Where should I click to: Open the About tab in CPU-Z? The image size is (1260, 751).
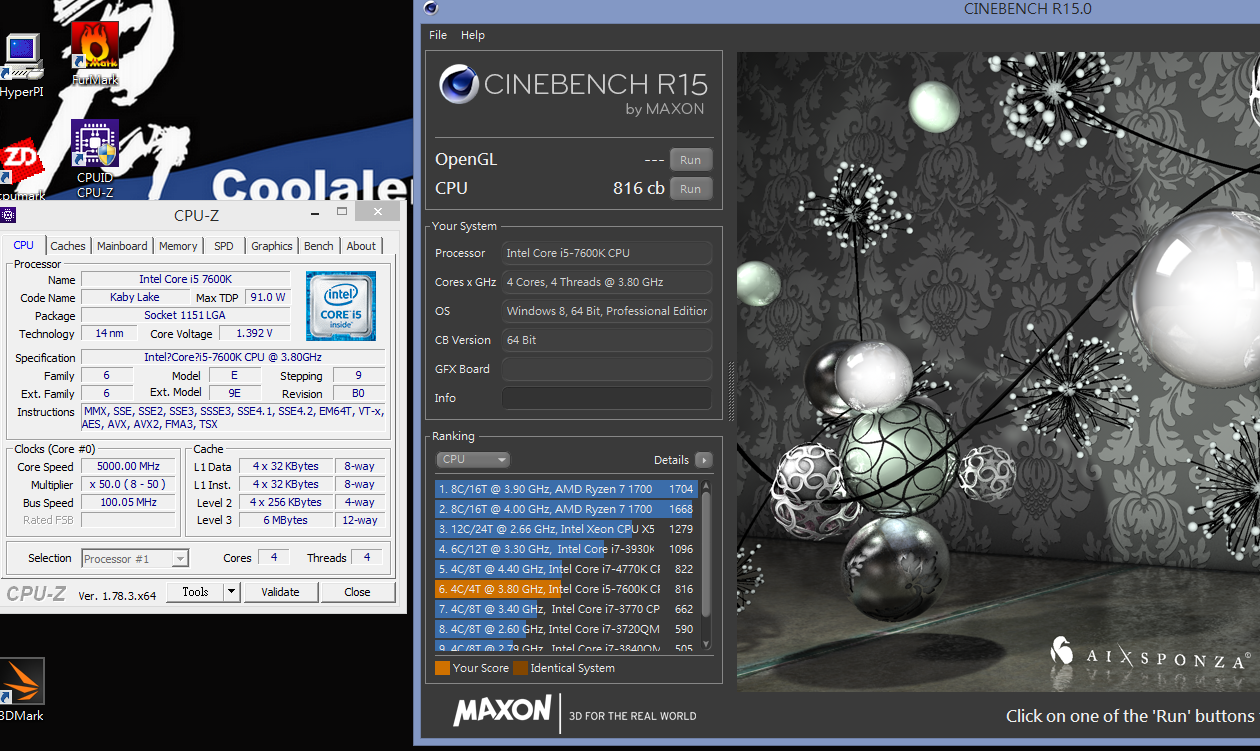tap(361, 246)
